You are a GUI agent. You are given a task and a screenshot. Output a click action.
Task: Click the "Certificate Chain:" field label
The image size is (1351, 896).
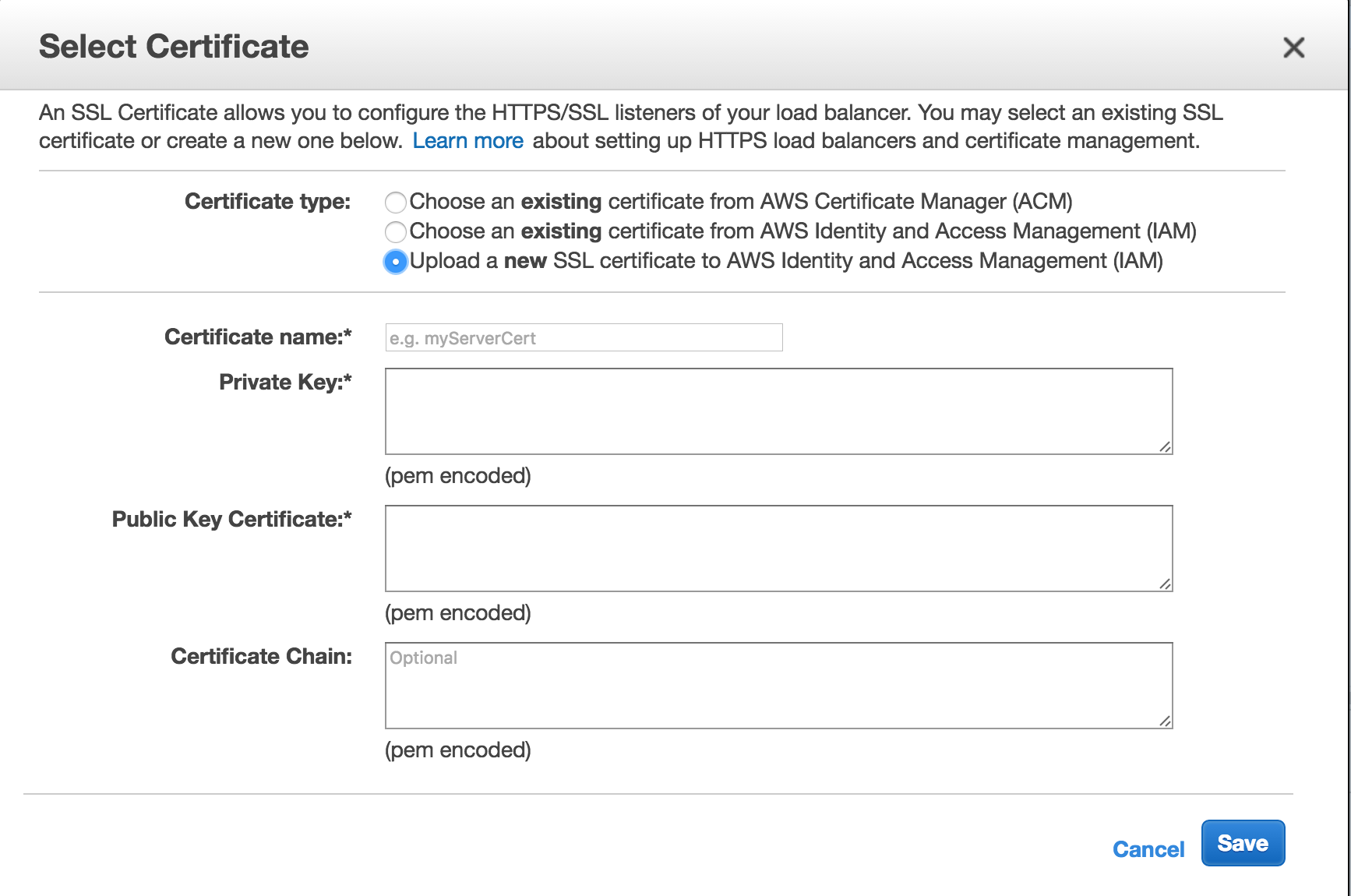(261, 657)
